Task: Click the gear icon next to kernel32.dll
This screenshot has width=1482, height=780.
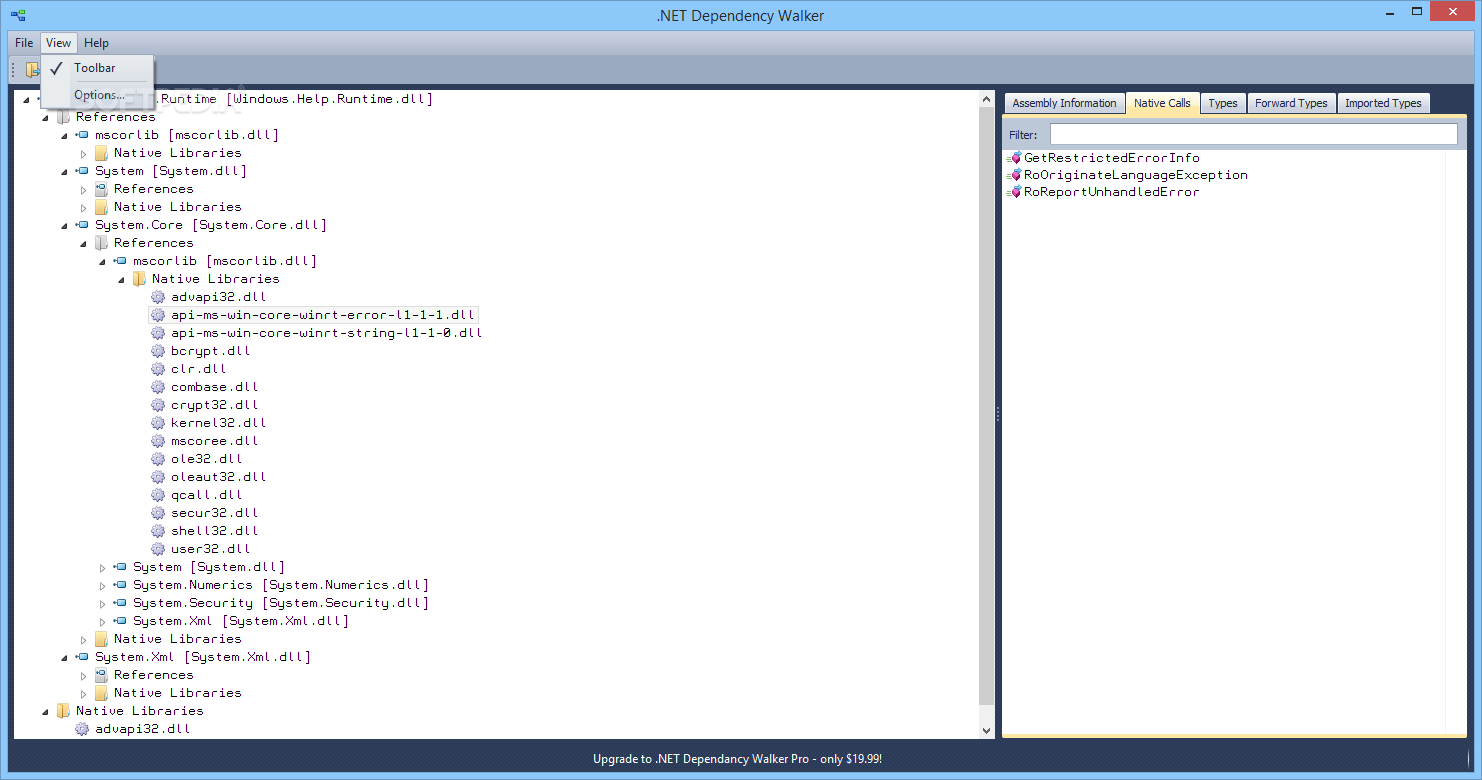Action: tap(158, 423)
